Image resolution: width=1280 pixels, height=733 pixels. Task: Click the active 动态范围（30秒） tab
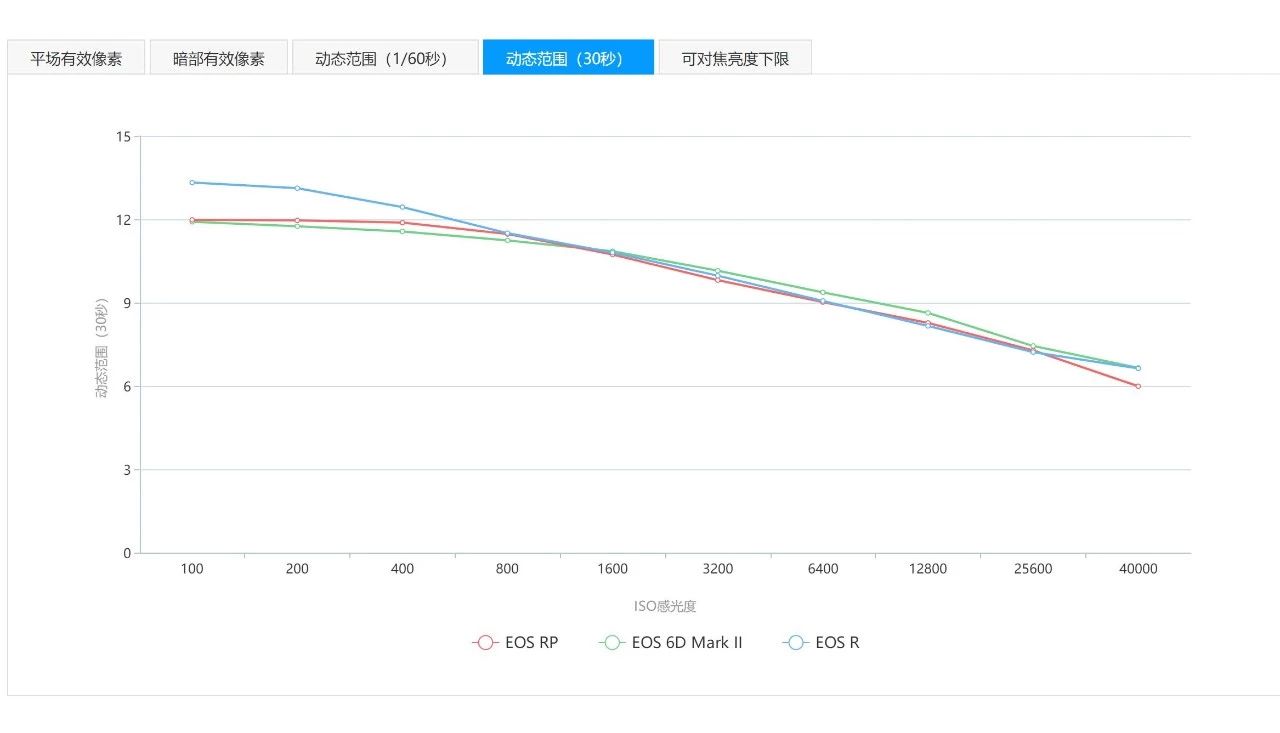(568, 58)
